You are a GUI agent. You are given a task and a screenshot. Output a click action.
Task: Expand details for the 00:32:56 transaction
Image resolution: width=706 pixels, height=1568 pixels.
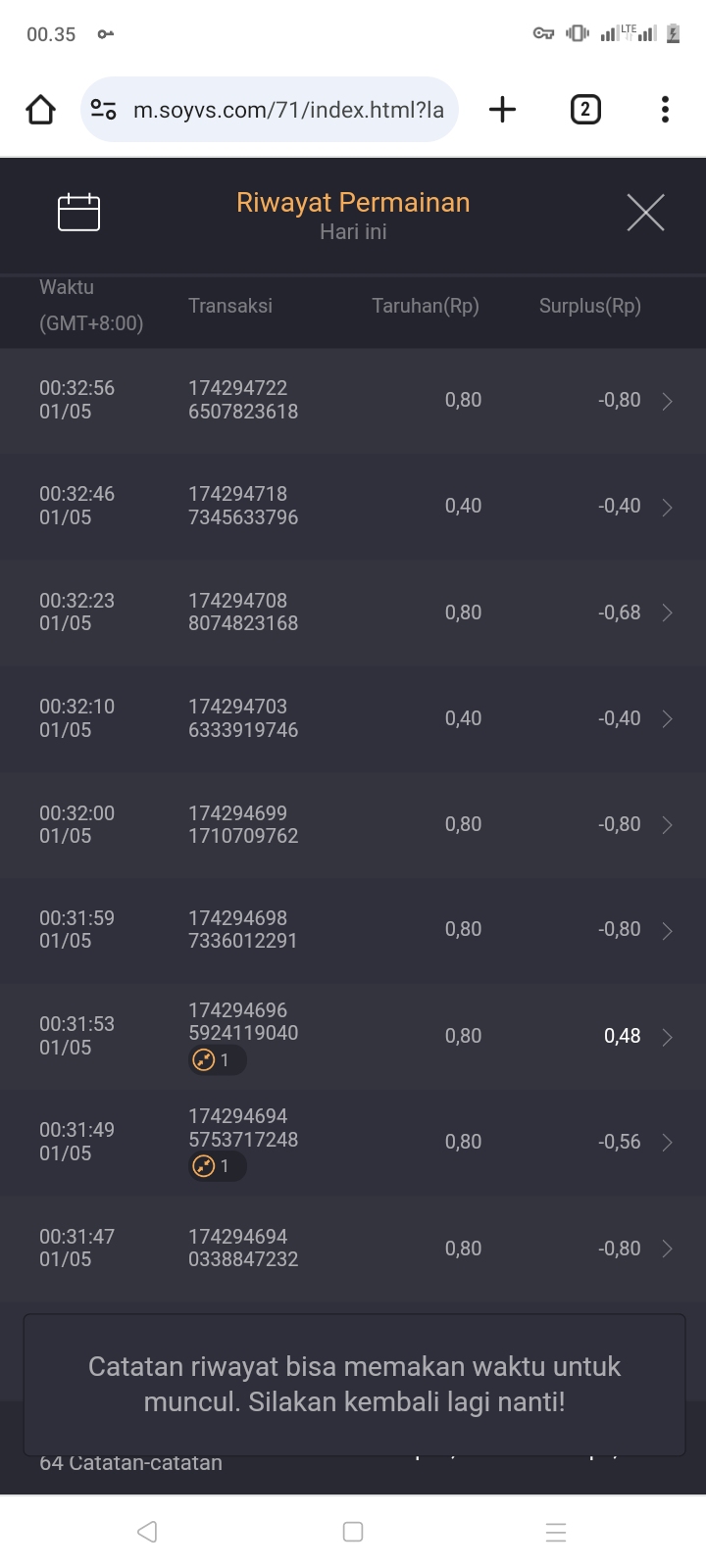[667, 401]
